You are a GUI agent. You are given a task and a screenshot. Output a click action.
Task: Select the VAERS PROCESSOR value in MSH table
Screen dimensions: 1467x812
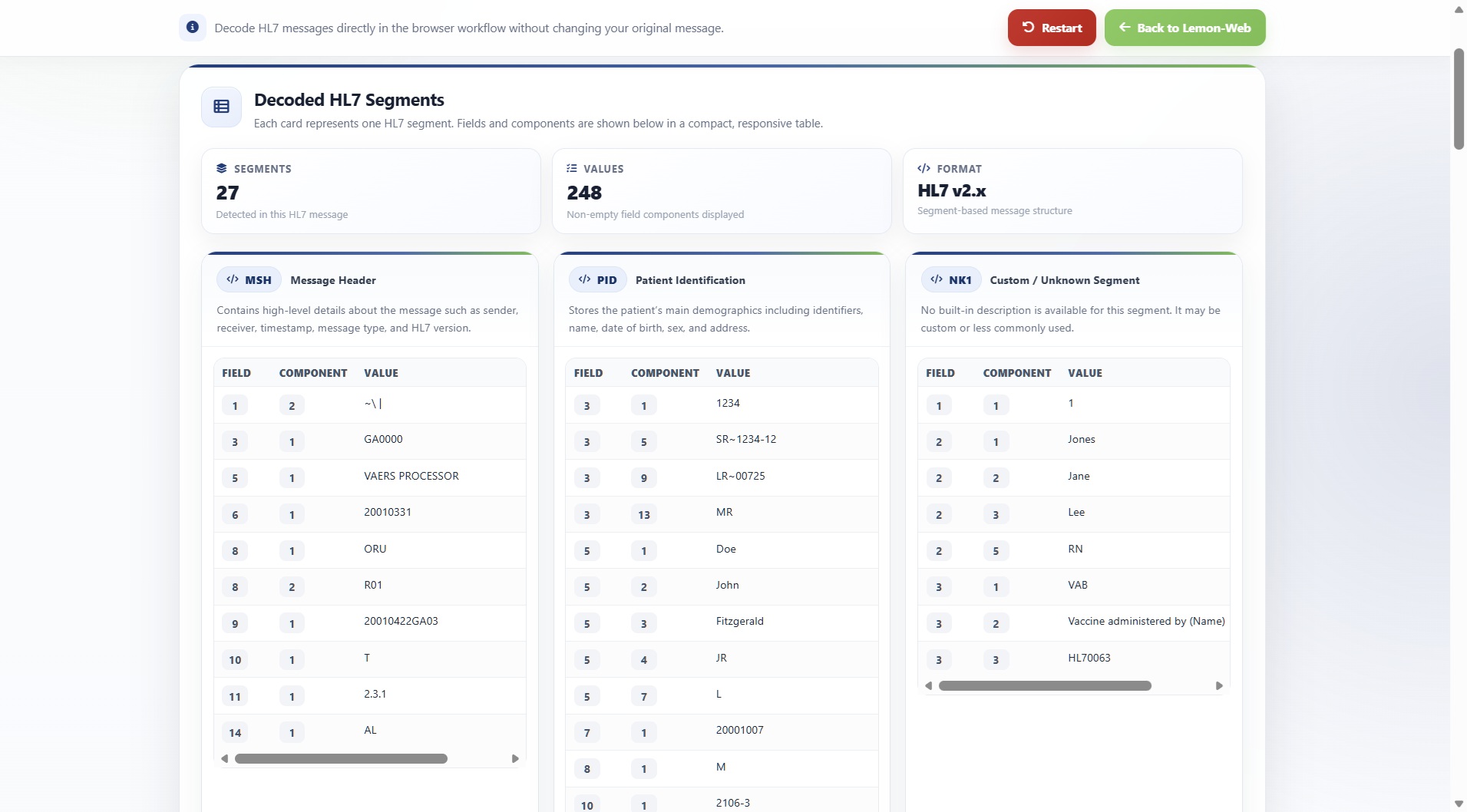coord(411,477)
